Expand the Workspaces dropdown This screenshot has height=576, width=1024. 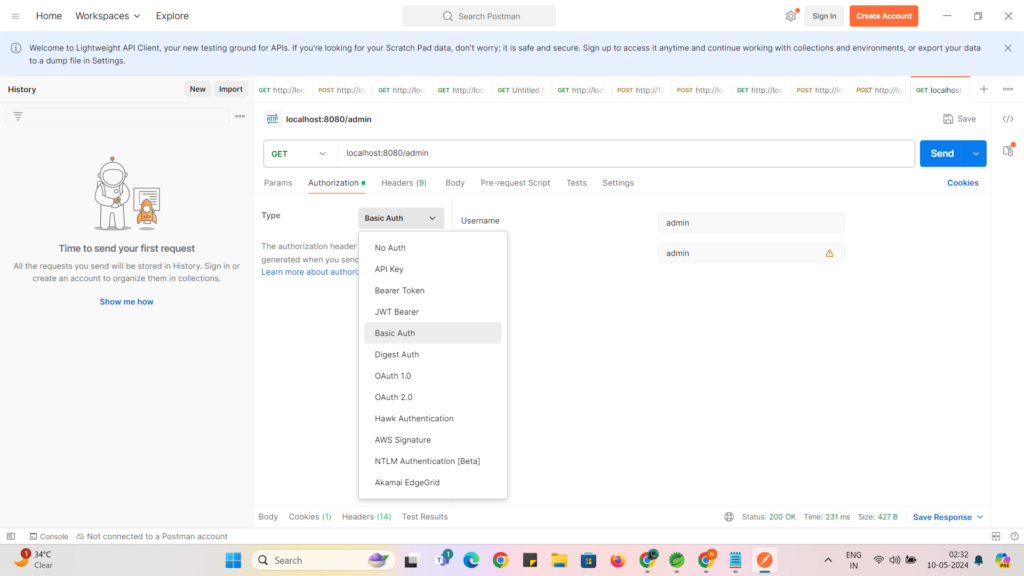click(x=108, y=16)
